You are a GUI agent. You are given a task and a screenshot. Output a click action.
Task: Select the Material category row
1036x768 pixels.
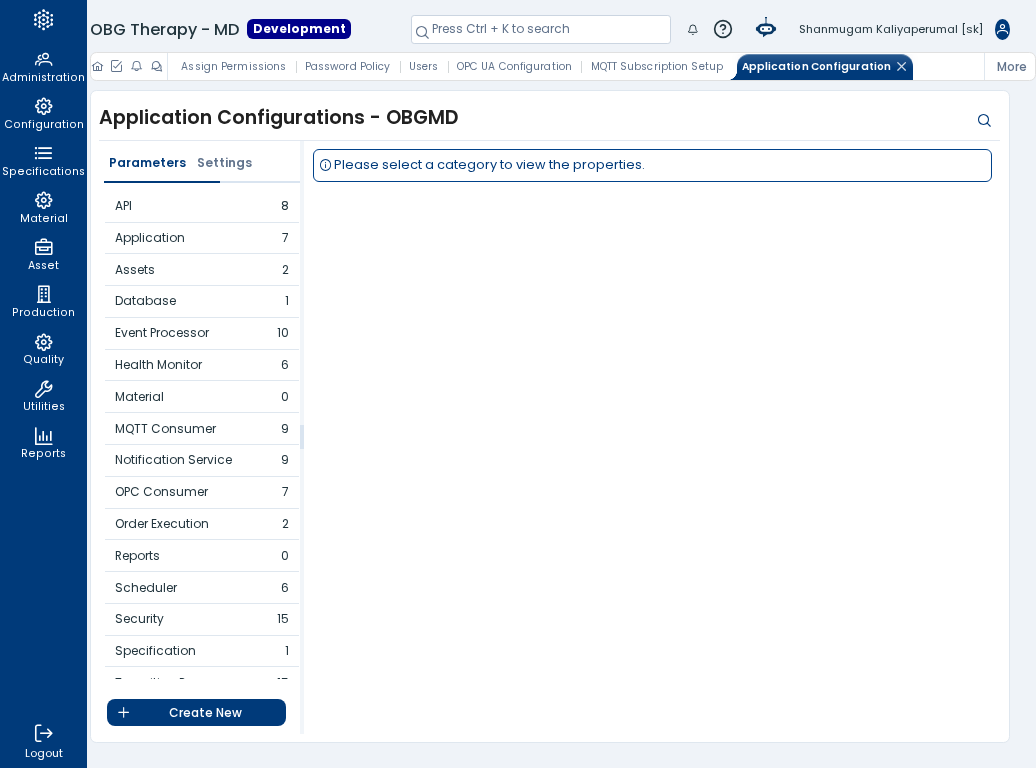point(202,397)
